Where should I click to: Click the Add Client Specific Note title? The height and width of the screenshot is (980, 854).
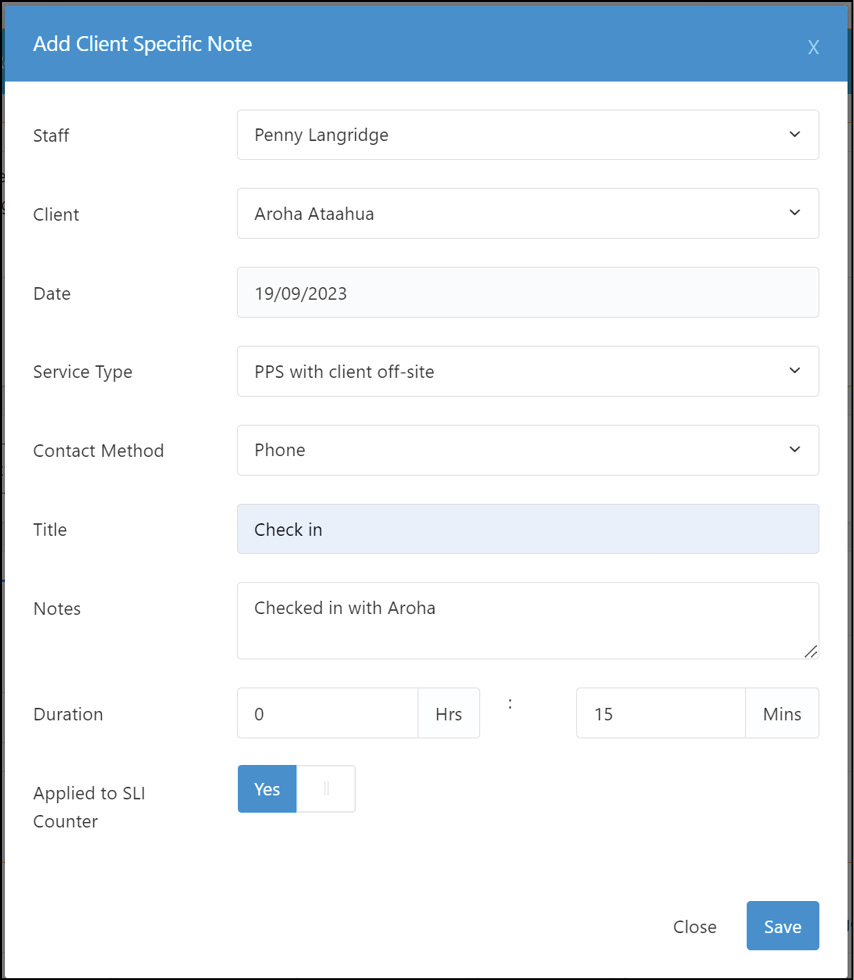142,44
